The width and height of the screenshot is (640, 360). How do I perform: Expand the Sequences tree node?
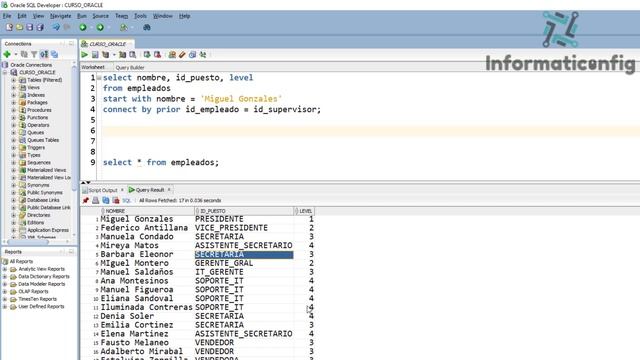[x=13, y=162]
